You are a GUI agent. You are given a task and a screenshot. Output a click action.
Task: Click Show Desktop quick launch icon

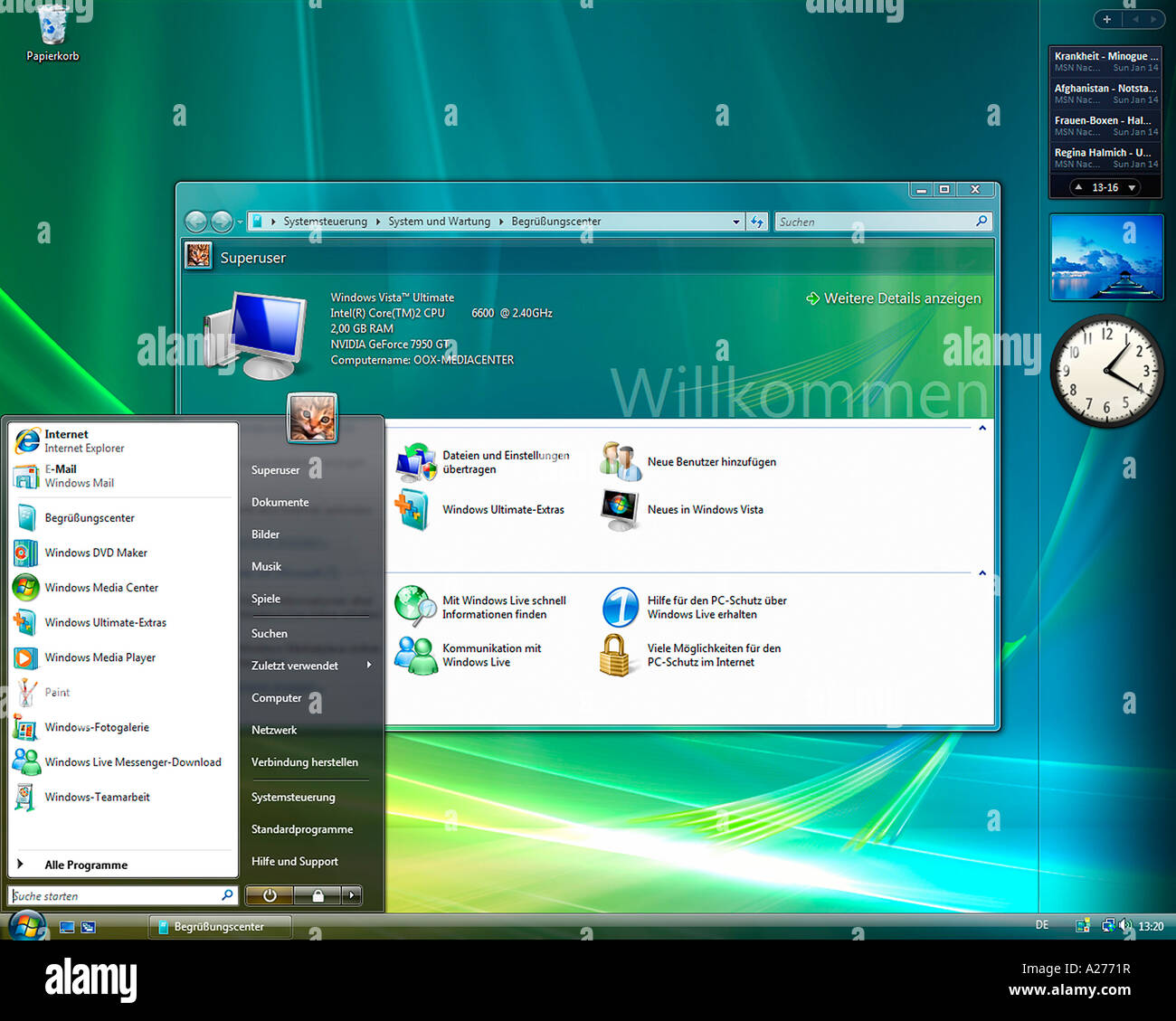pyautogui.click(x=66, y=927)
